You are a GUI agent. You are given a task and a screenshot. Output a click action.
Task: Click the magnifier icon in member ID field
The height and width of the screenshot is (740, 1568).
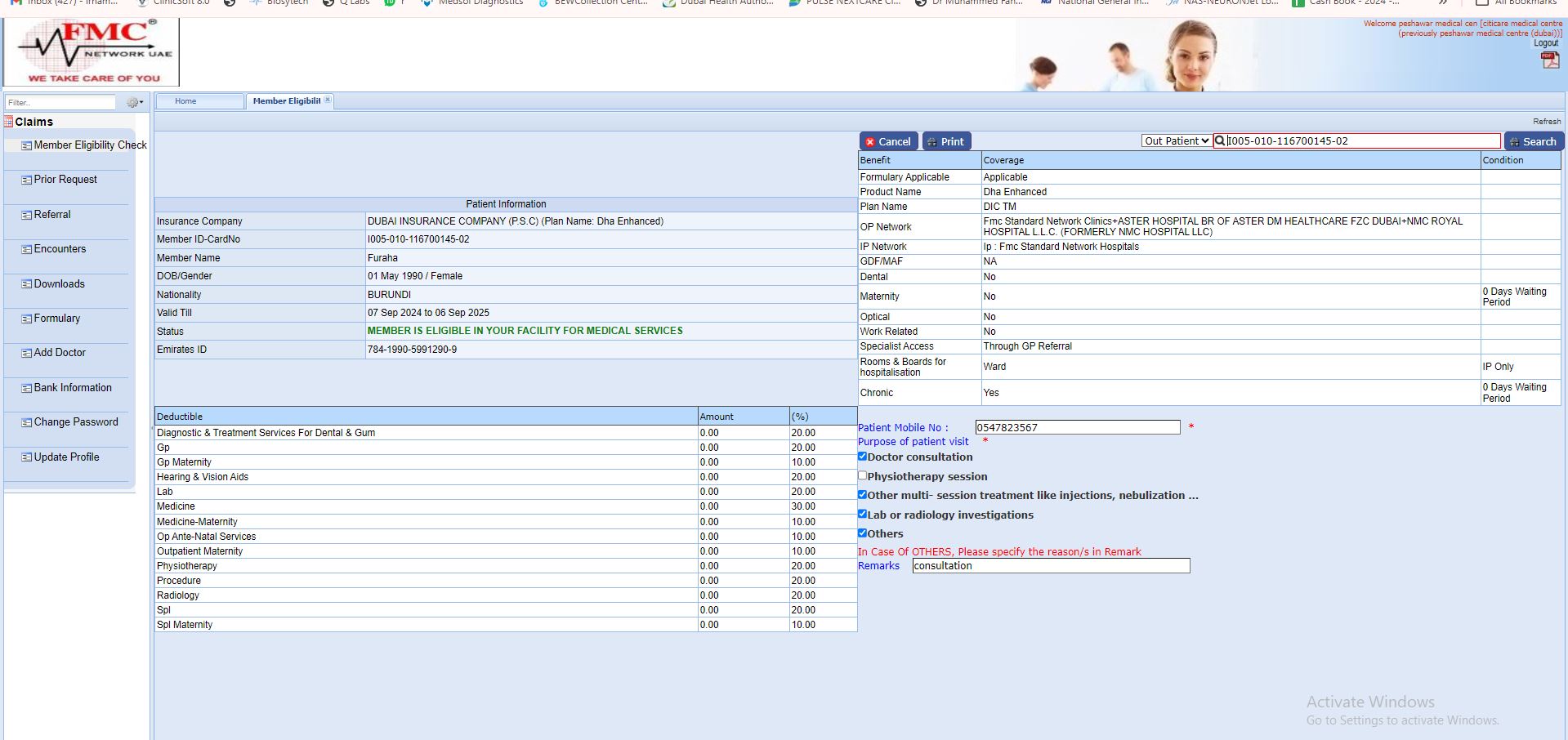tap(1220, 141)
